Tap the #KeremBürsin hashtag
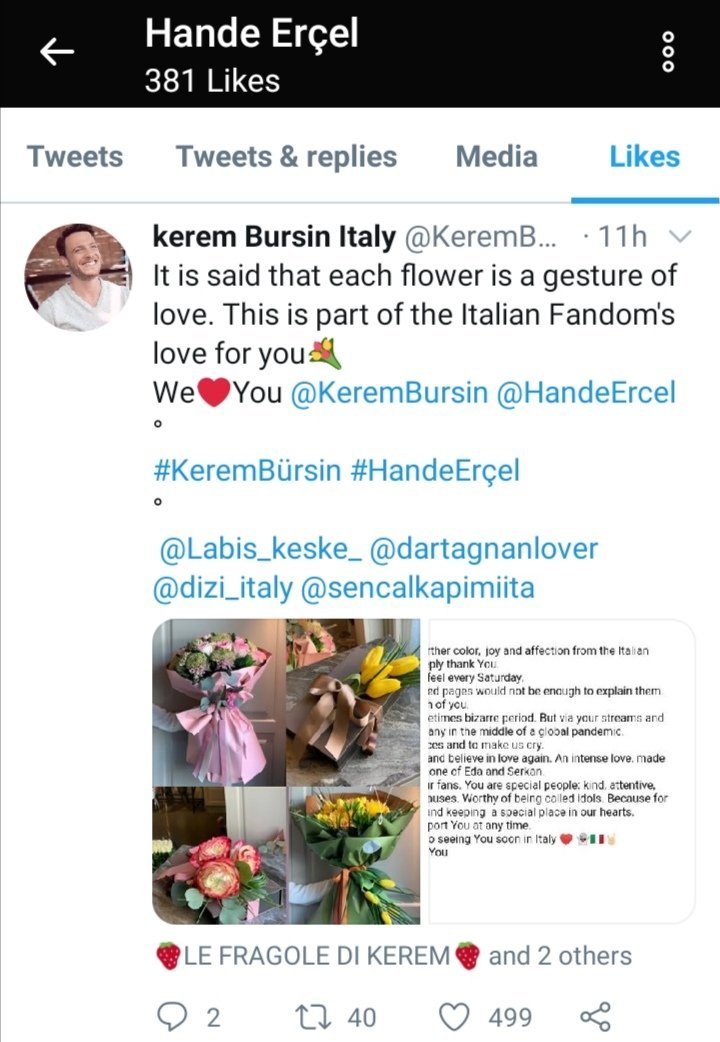720x1042 pixels. [247, 470]
